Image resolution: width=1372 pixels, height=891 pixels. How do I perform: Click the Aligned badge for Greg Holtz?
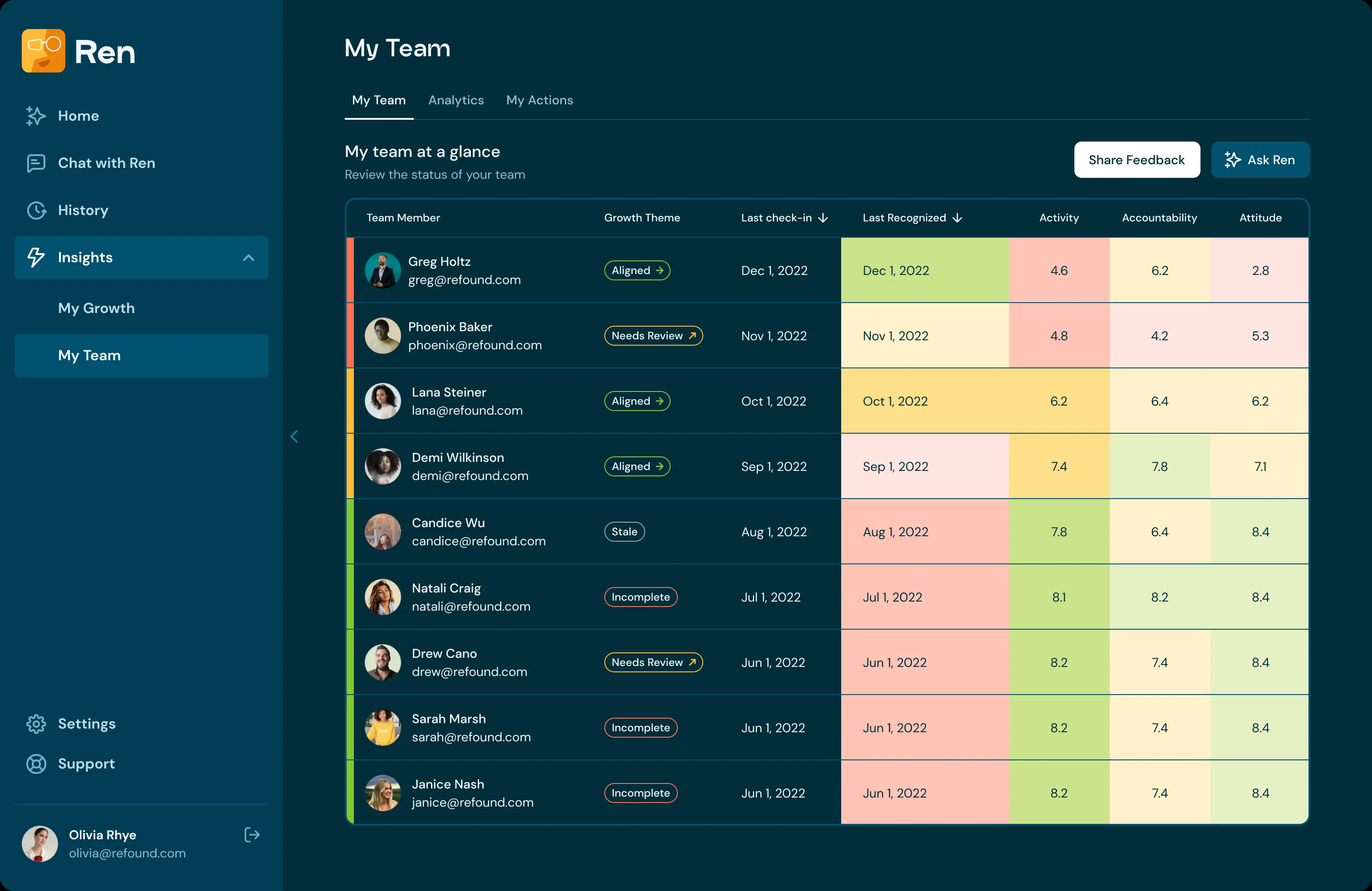tap(637, 270)
